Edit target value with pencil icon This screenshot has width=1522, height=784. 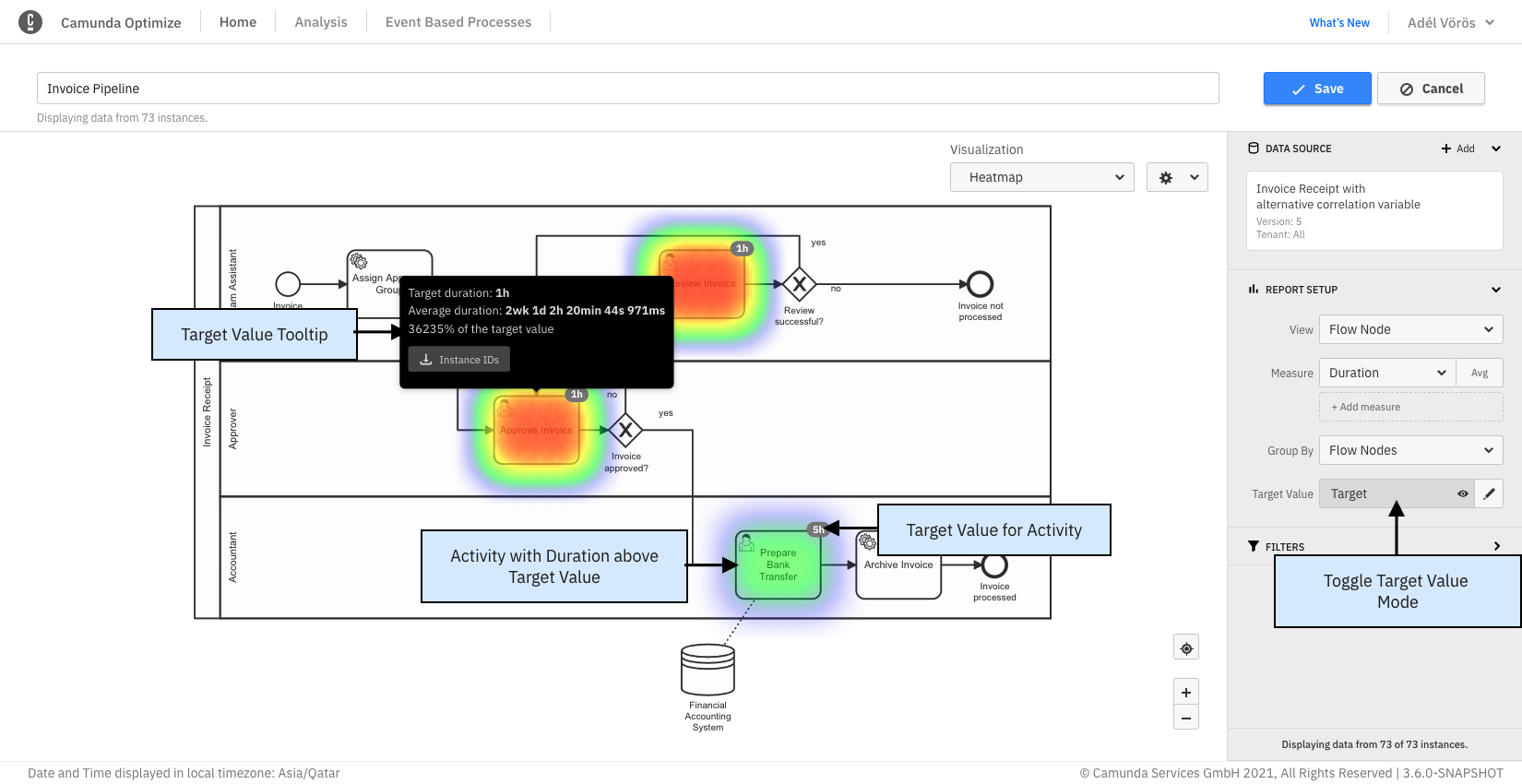(1489, 493)
